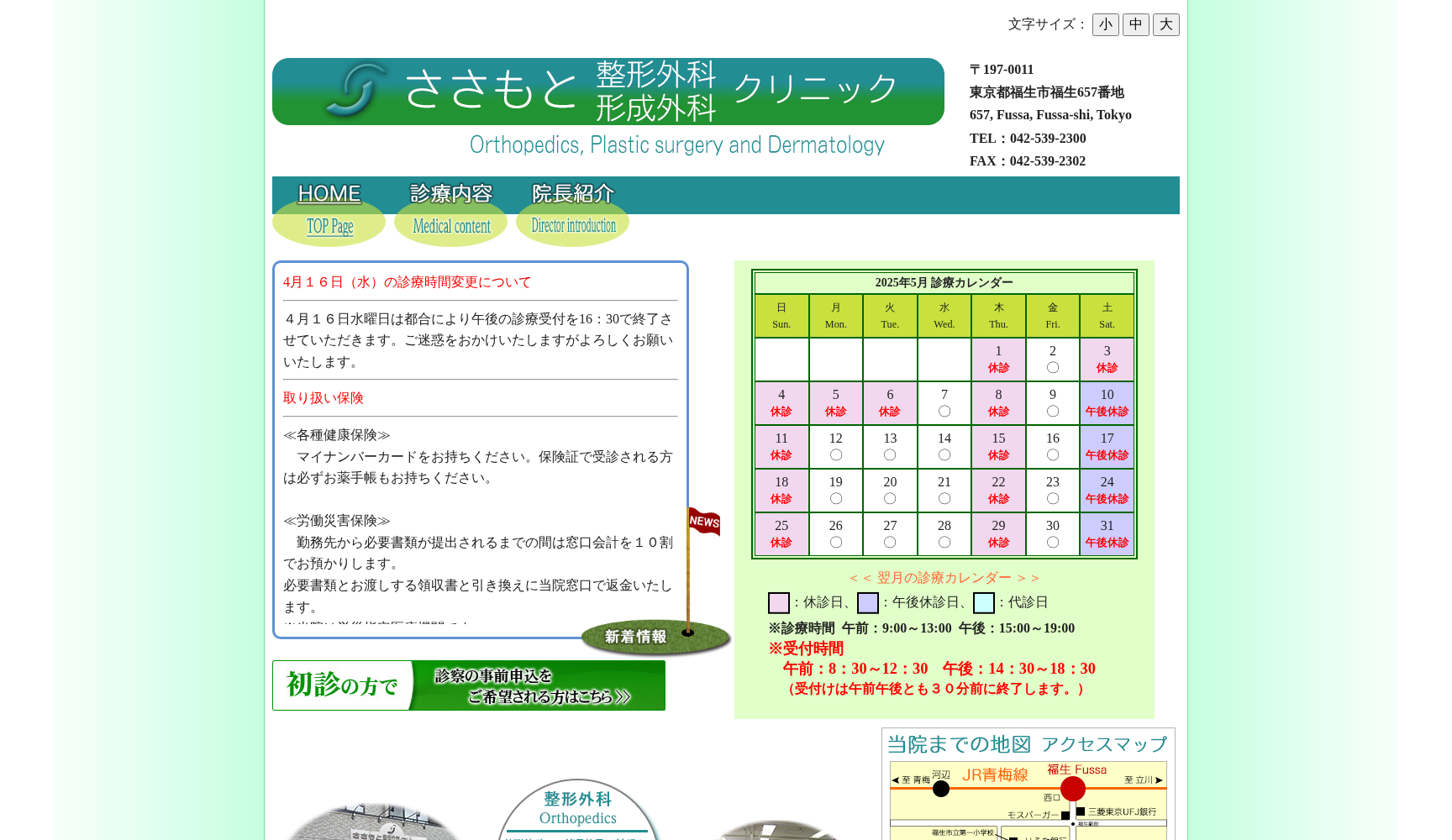
Task: Click the open circle for May 23
Action: [1053, 499]
